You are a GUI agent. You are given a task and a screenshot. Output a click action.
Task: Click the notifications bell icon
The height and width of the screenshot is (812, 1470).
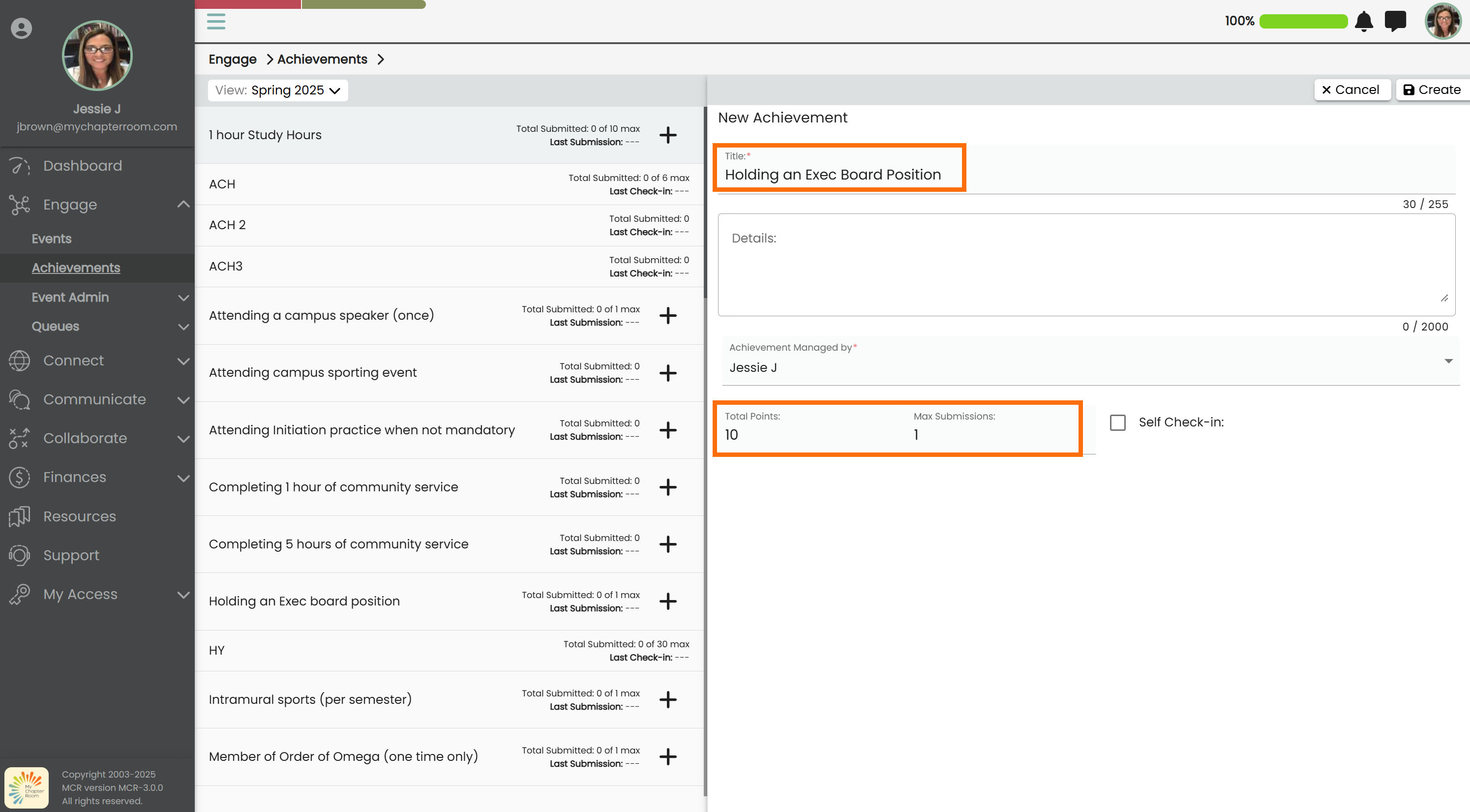1363,21
